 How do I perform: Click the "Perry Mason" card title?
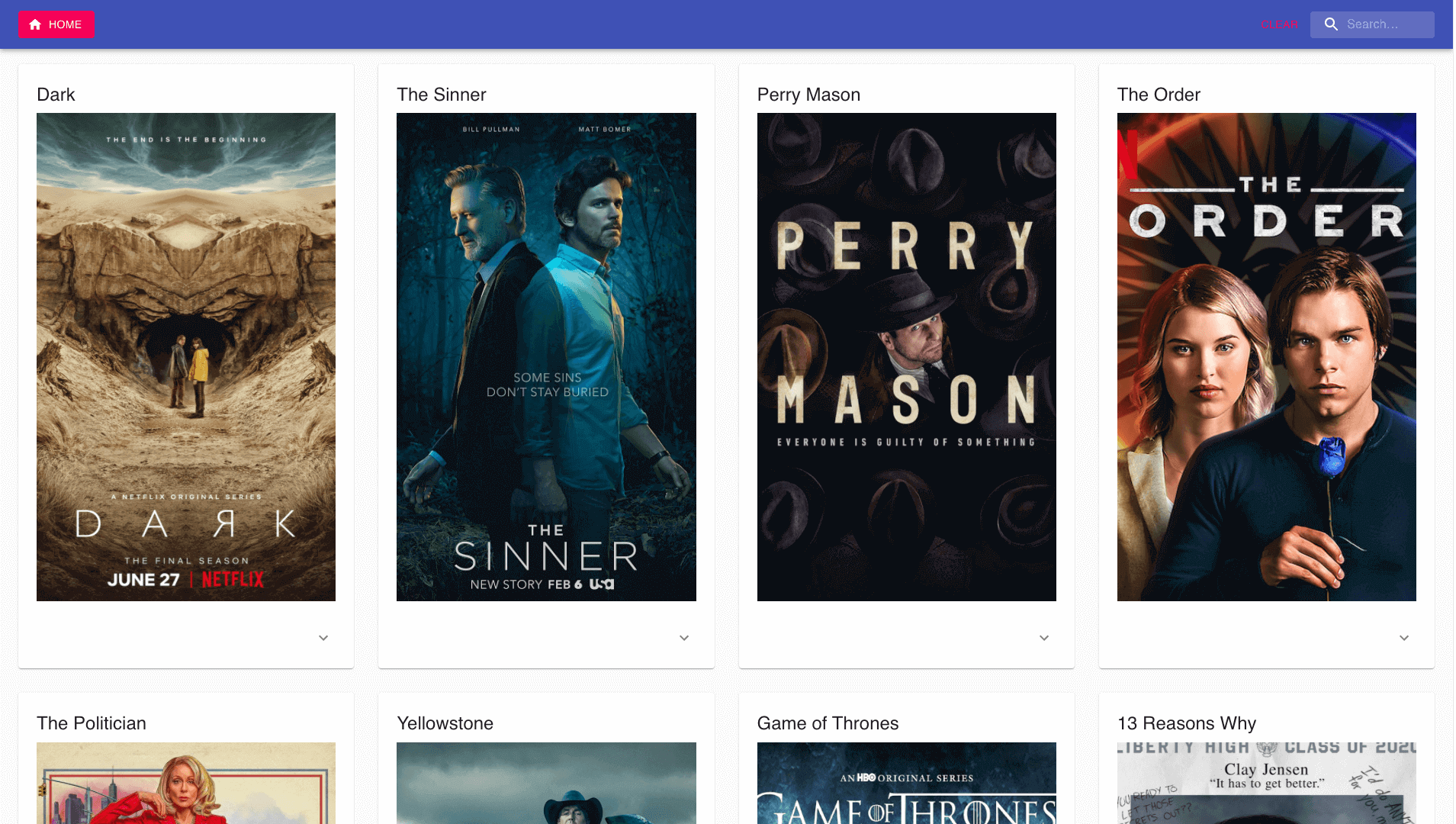pyautogui.click(x=808, y=95)
